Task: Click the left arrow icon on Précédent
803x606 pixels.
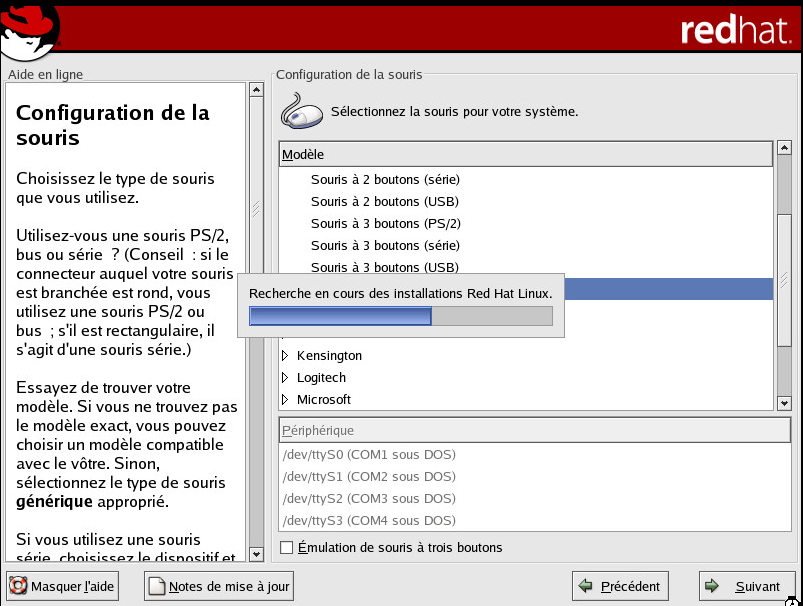Action: [588, 586]
